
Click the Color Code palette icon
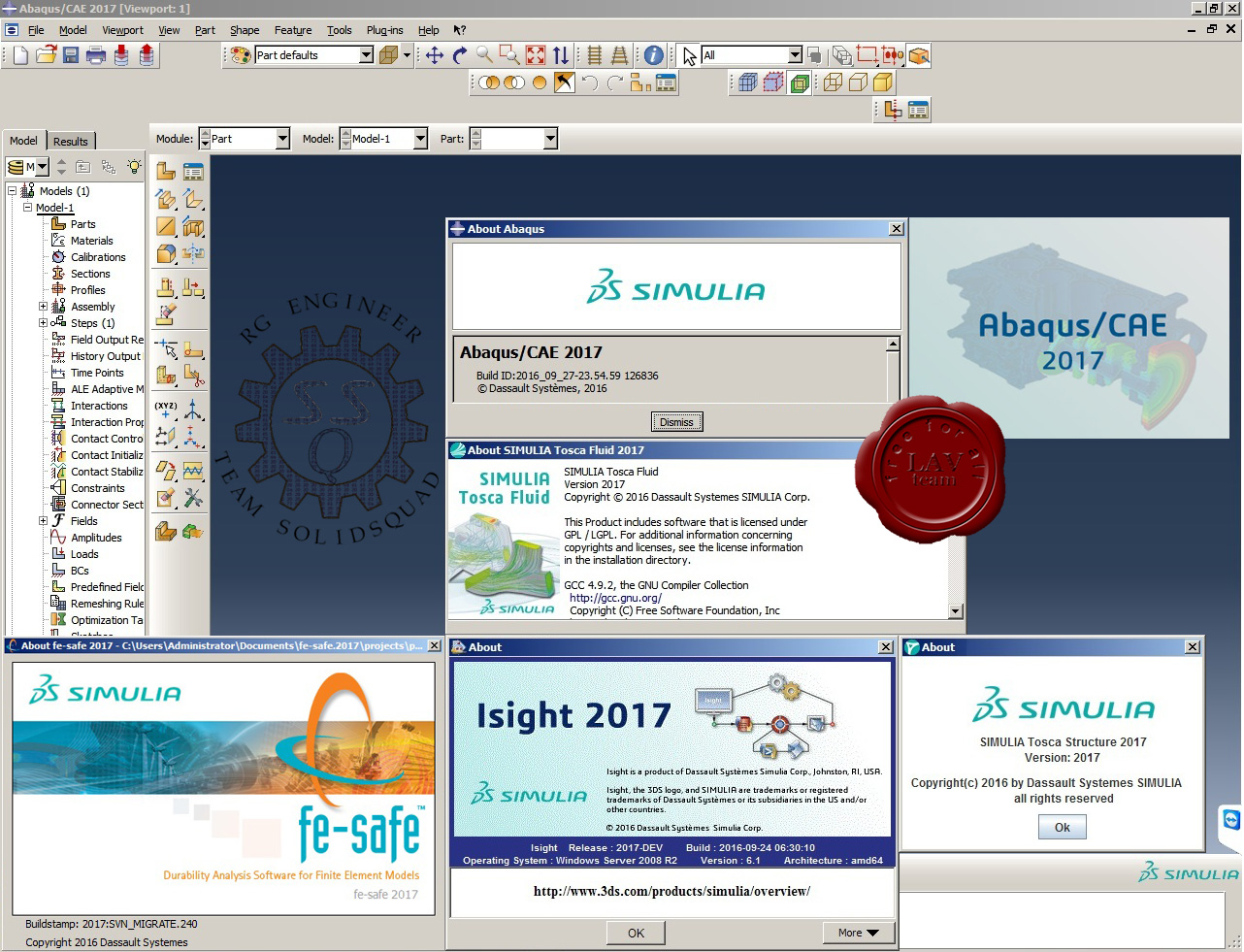[241, 55]
